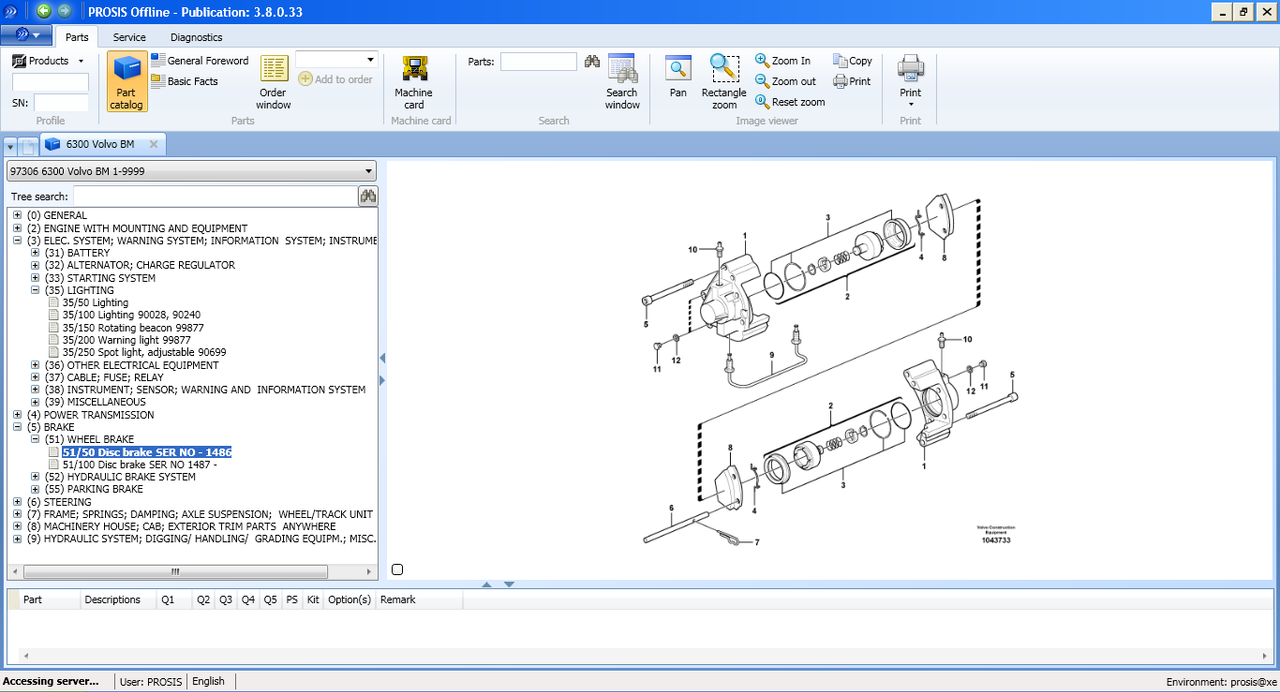
Task: Expand the (4) POWER TRANSMISSION node
Action: tap(17, 415)
